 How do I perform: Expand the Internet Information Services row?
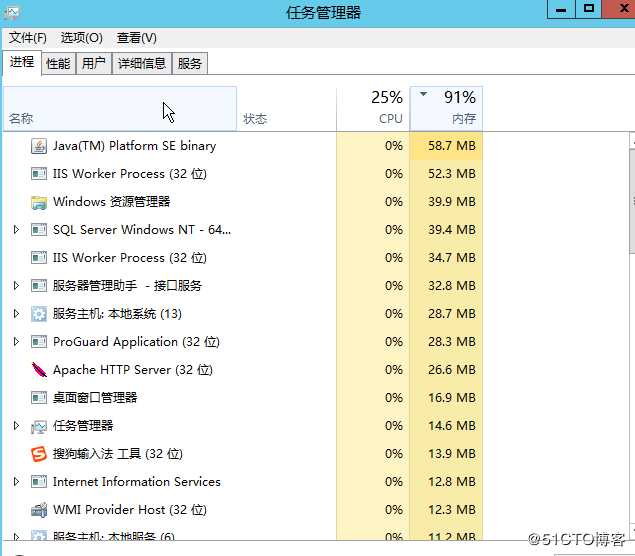click(x=16, y=481)
